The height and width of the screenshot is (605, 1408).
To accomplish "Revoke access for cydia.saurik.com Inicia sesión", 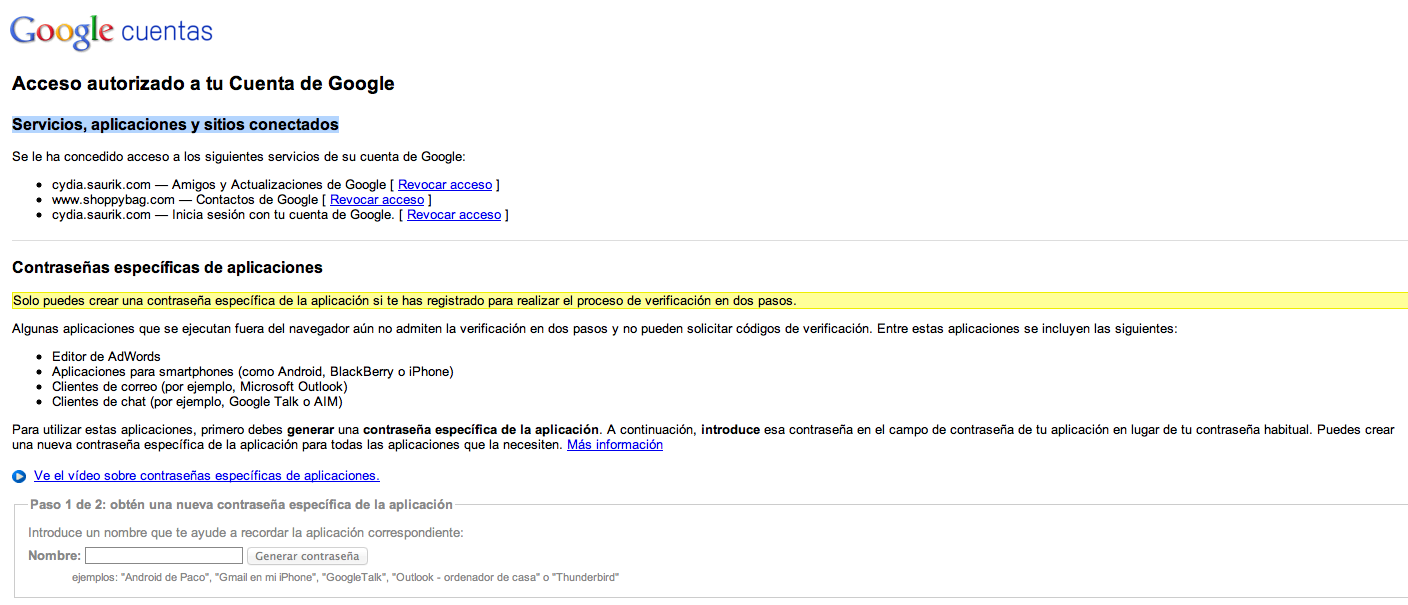I will (x=454, y=214).
